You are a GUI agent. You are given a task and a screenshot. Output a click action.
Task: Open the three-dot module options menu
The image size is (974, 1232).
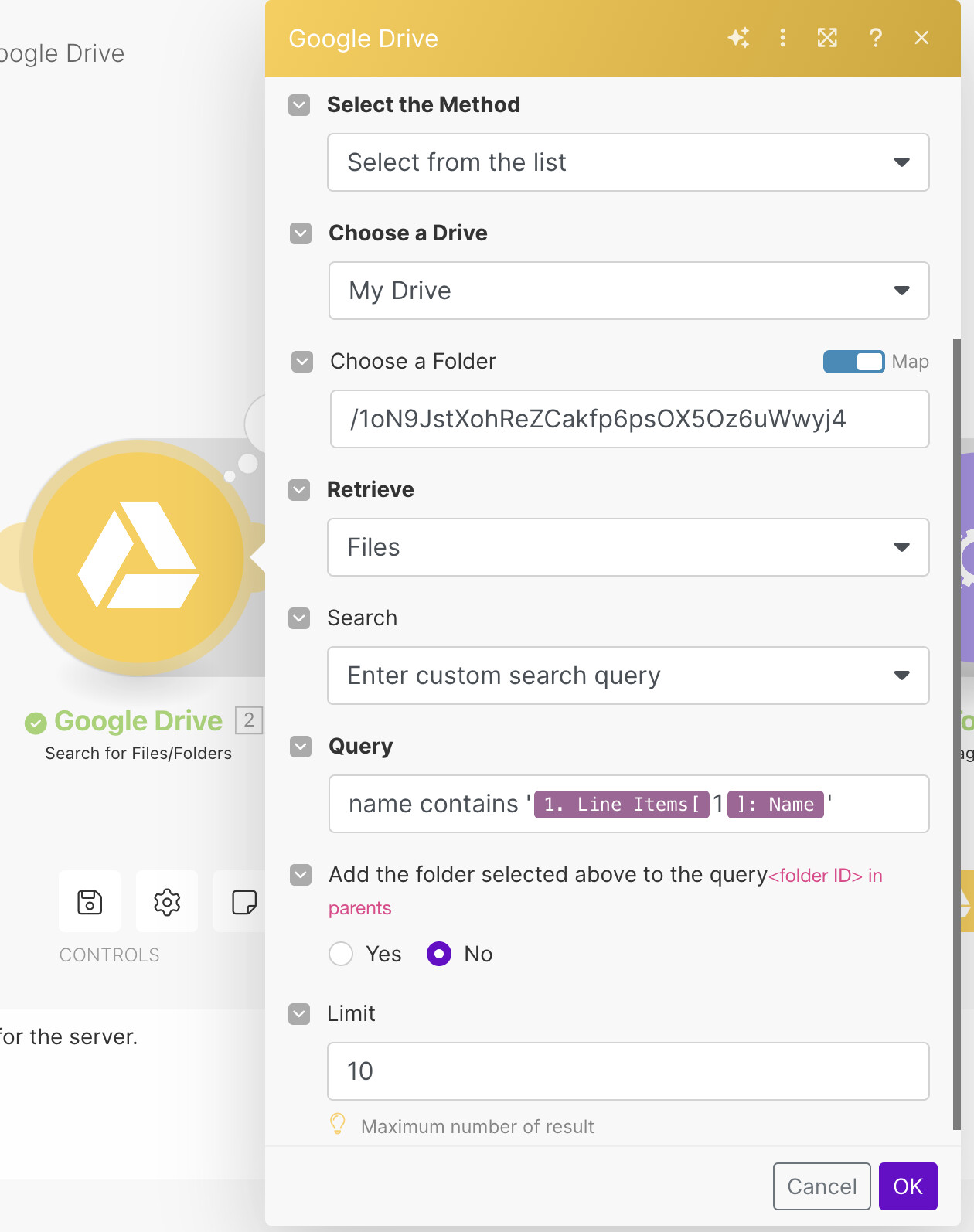coord(783,38)
